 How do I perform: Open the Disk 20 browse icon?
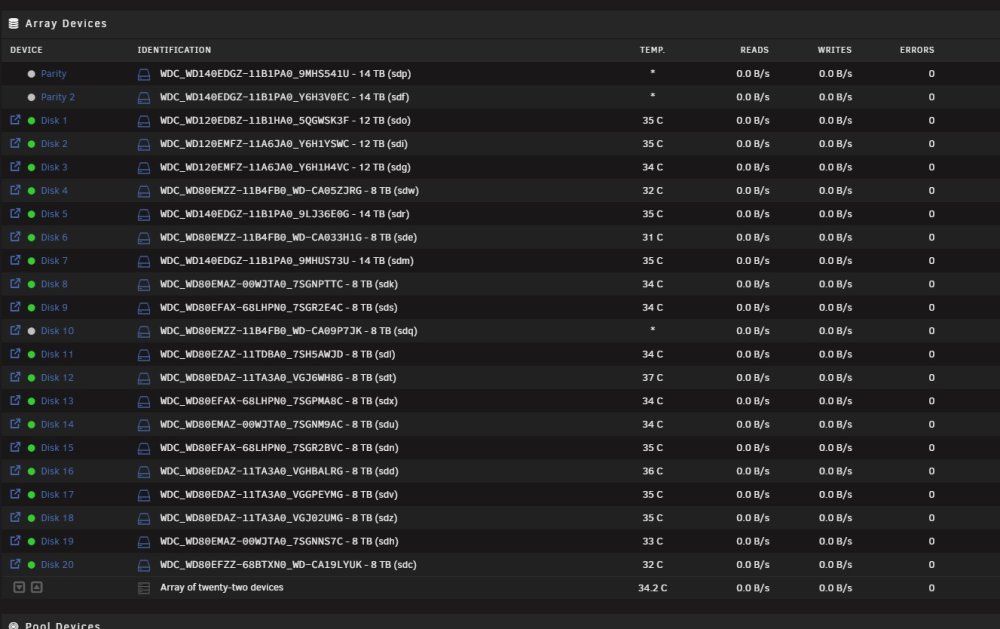(x=15, y=564)
